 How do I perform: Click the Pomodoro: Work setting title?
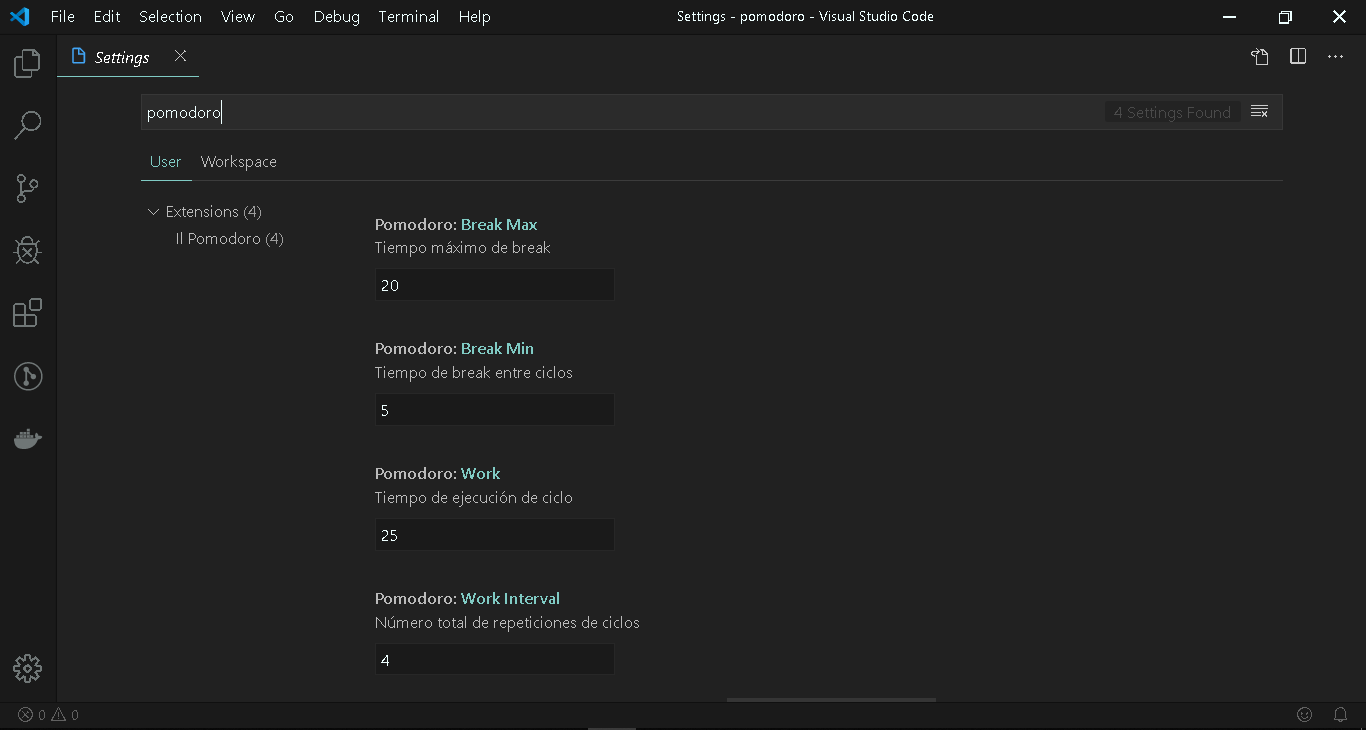tap(438, 473)
